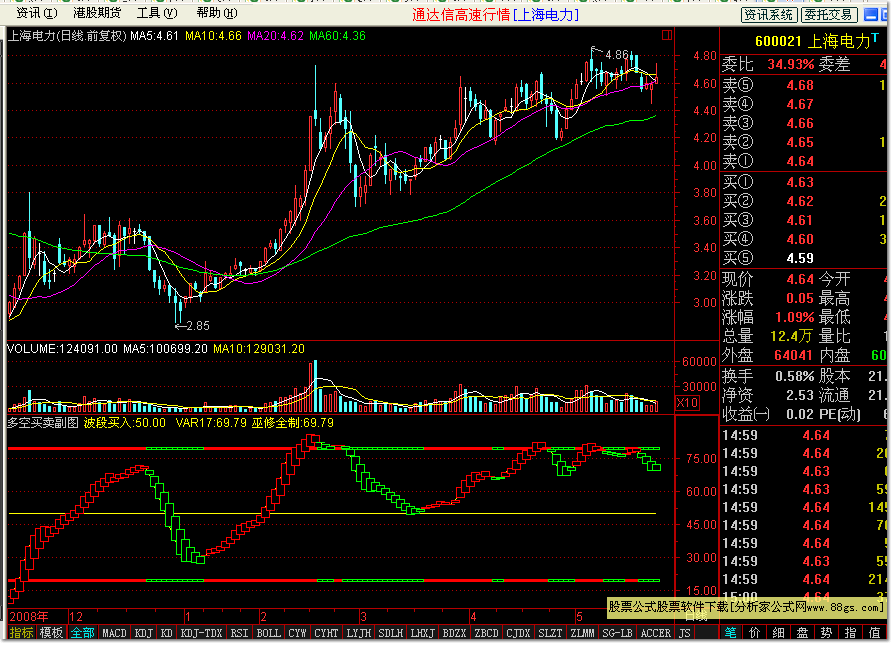
Task: Click the MA60:4.36 label
Action: [x=338, y=36]
